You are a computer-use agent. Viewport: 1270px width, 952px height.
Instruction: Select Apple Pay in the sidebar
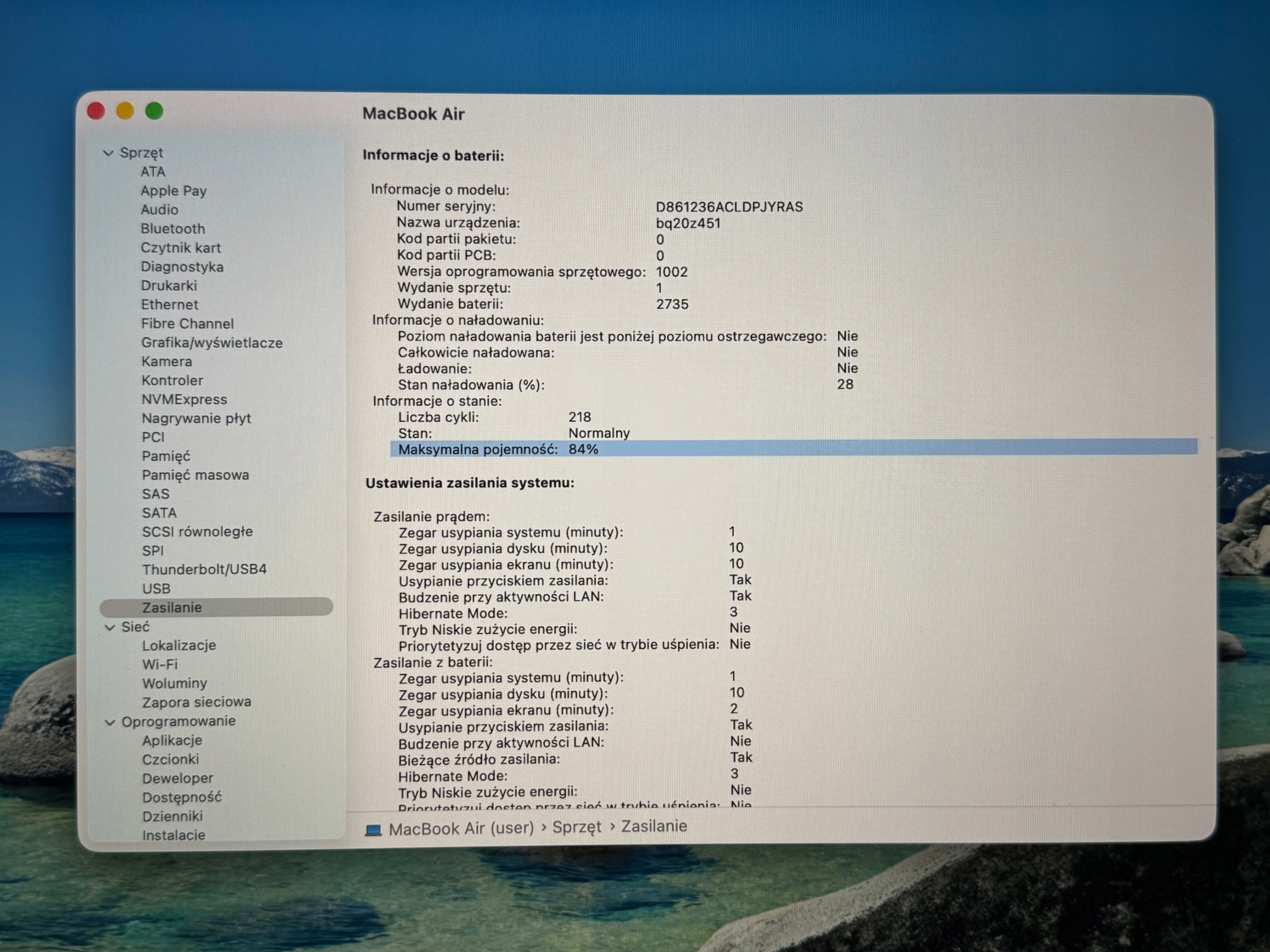tap(174, 190)
